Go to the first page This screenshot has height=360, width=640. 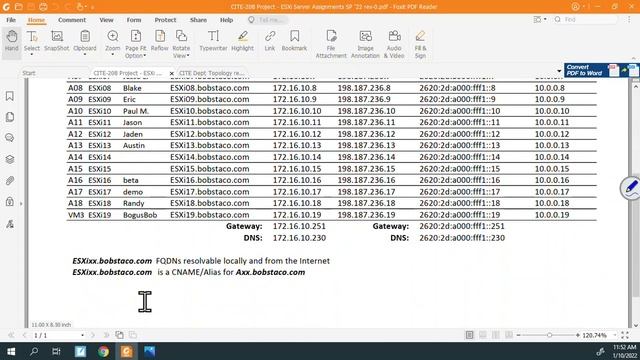[x=11, y=335]
